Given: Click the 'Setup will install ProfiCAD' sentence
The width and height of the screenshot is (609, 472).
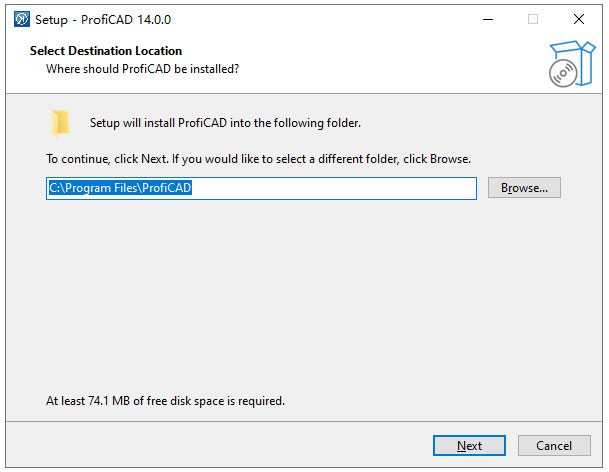Looking at the screenshot, I should [225, 123].
